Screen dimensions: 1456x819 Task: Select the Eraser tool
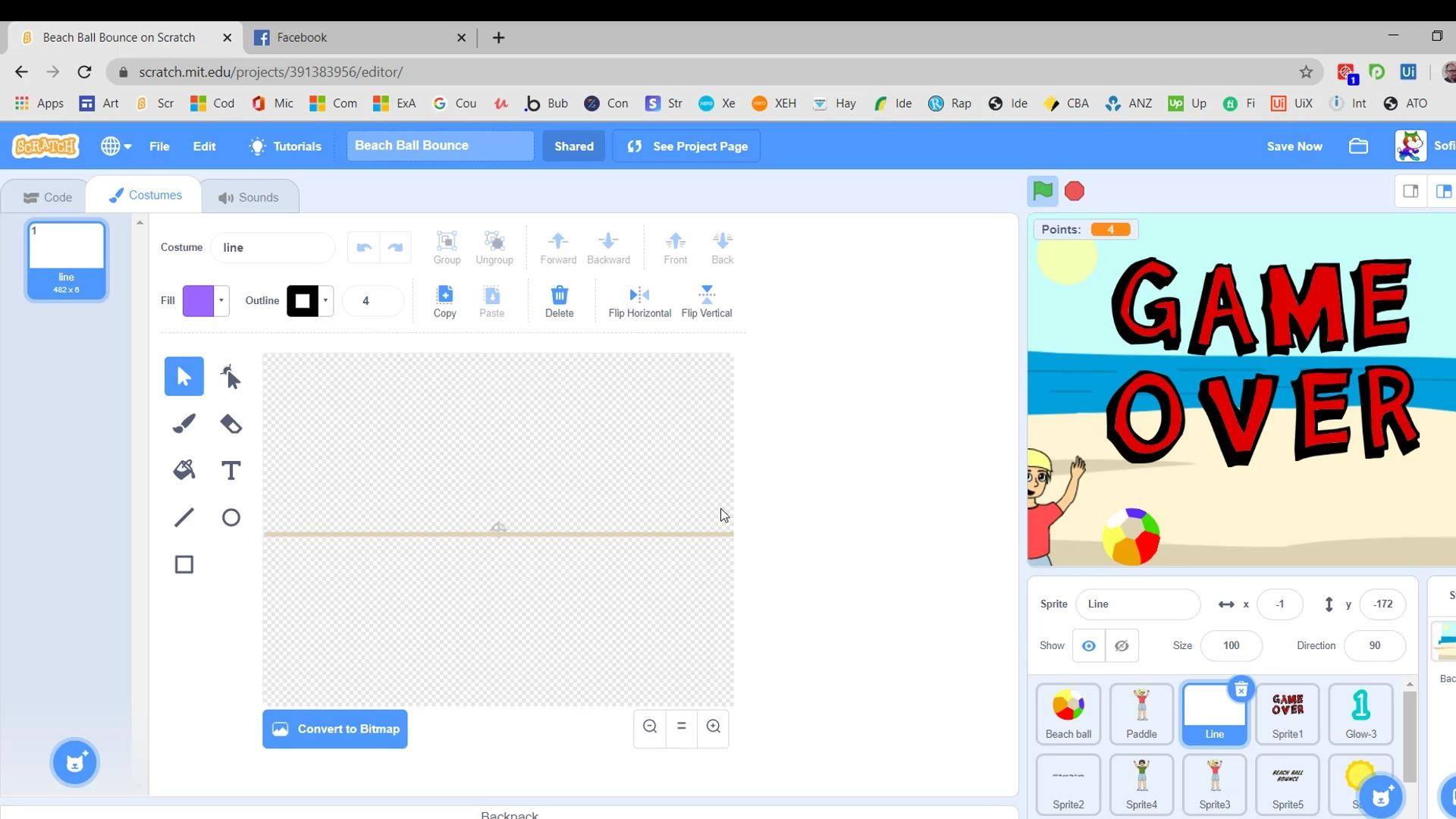pyautogui.click(x=231, y=423)
